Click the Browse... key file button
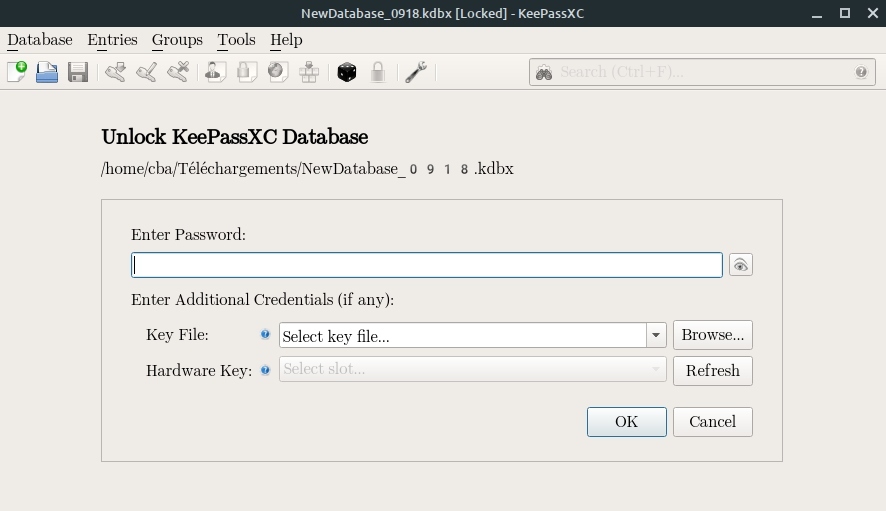The image size is (886, 511). 712,335
